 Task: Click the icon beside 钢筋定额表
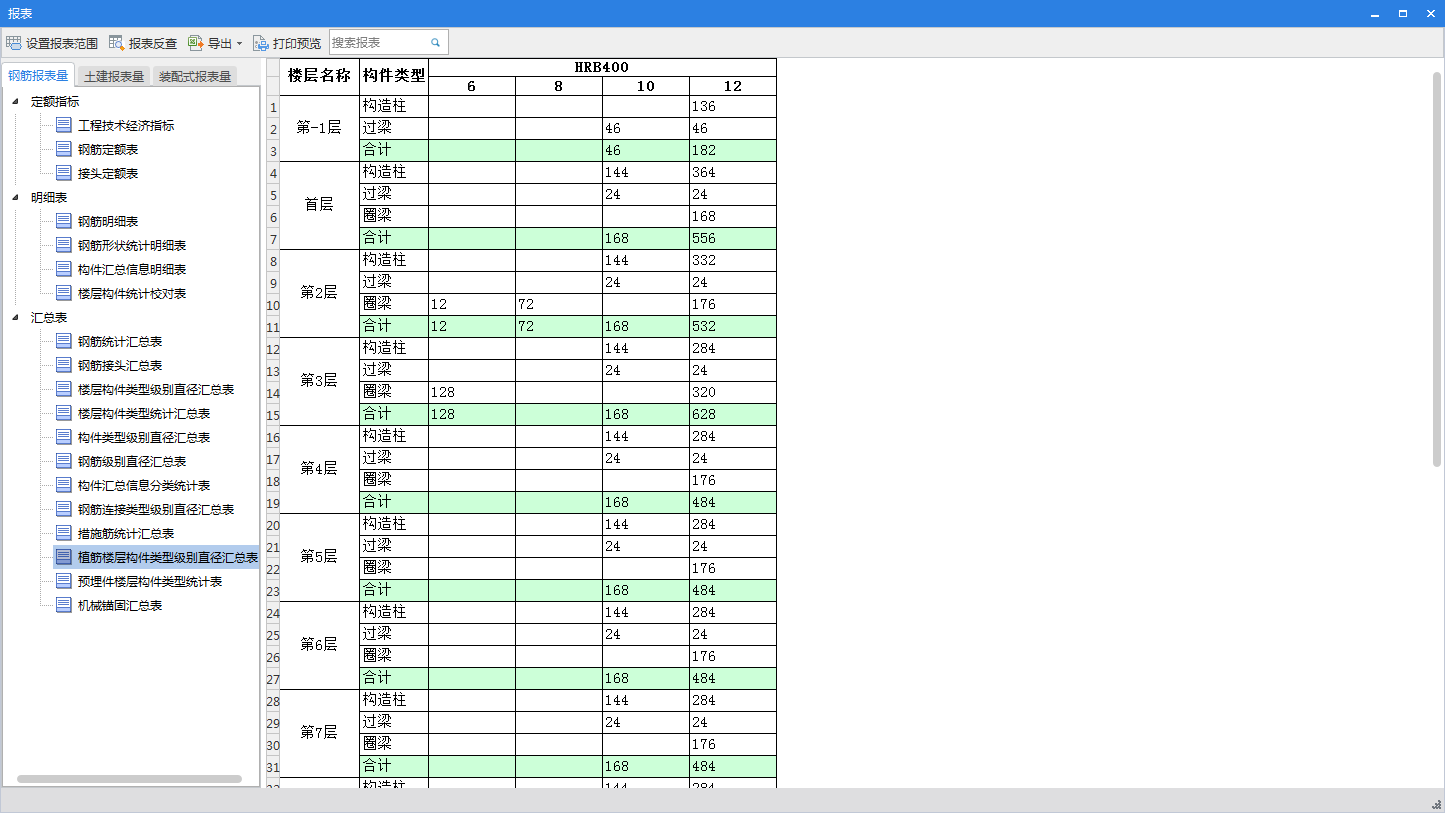click(64, 149)
